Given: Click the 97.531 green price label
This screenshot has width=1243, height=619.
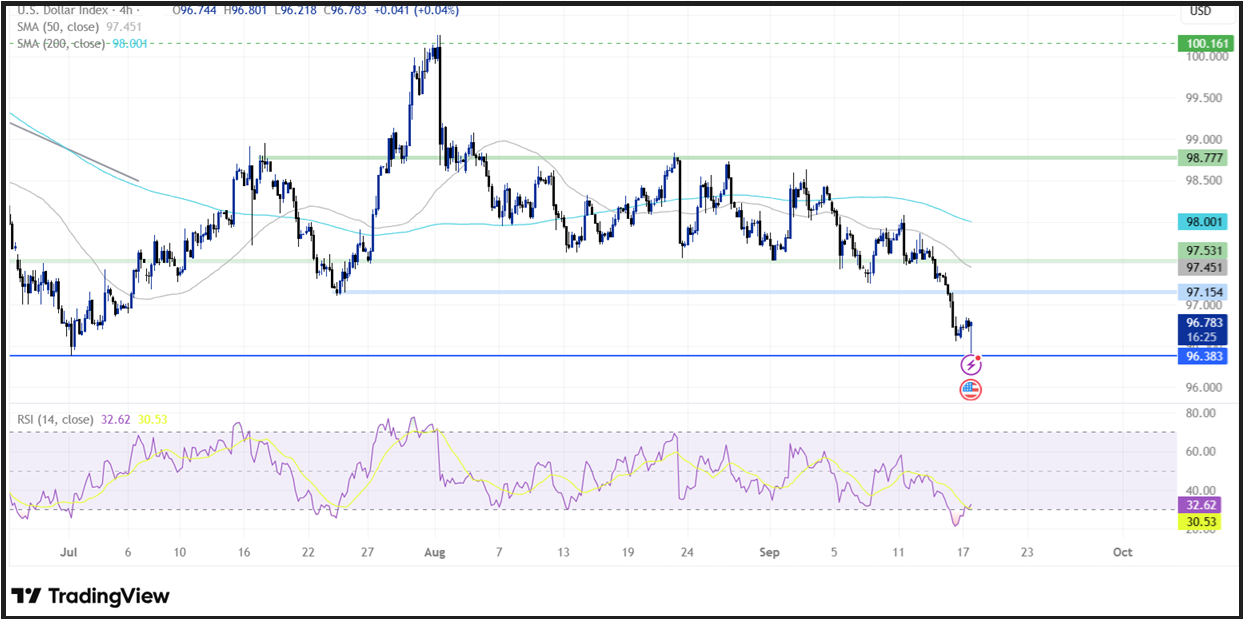Looking at the screenshot, I should coord(1205,251).
